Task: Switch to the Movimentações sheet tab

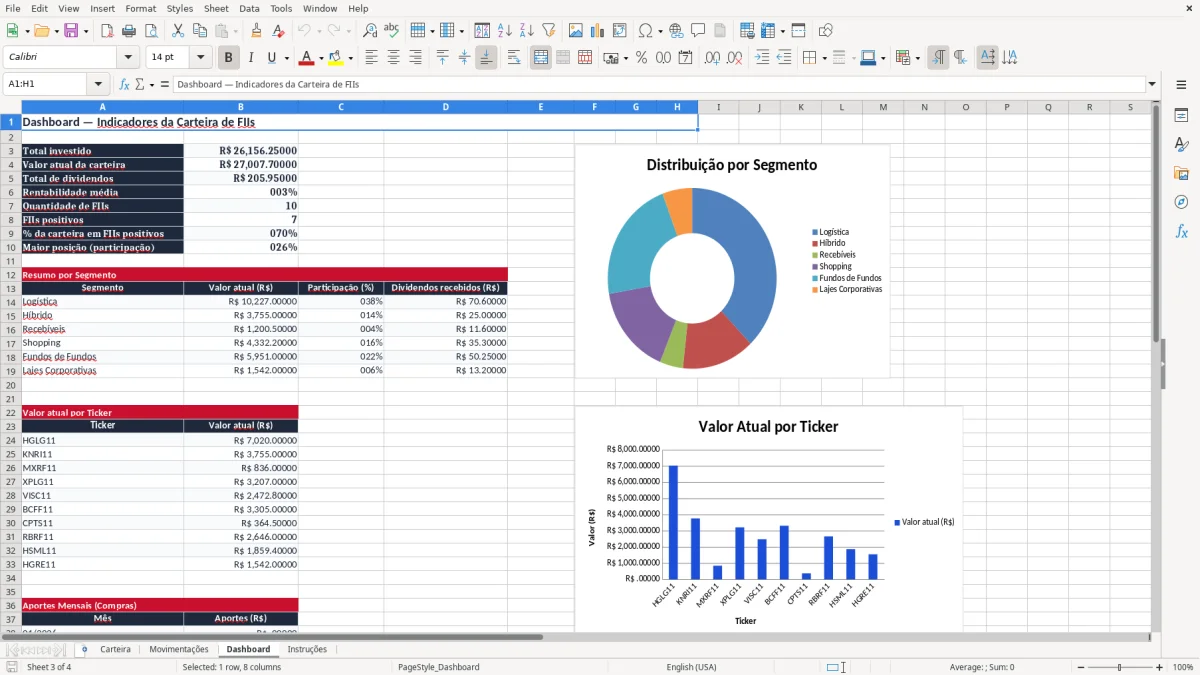Action: click(x=179, y=649)
